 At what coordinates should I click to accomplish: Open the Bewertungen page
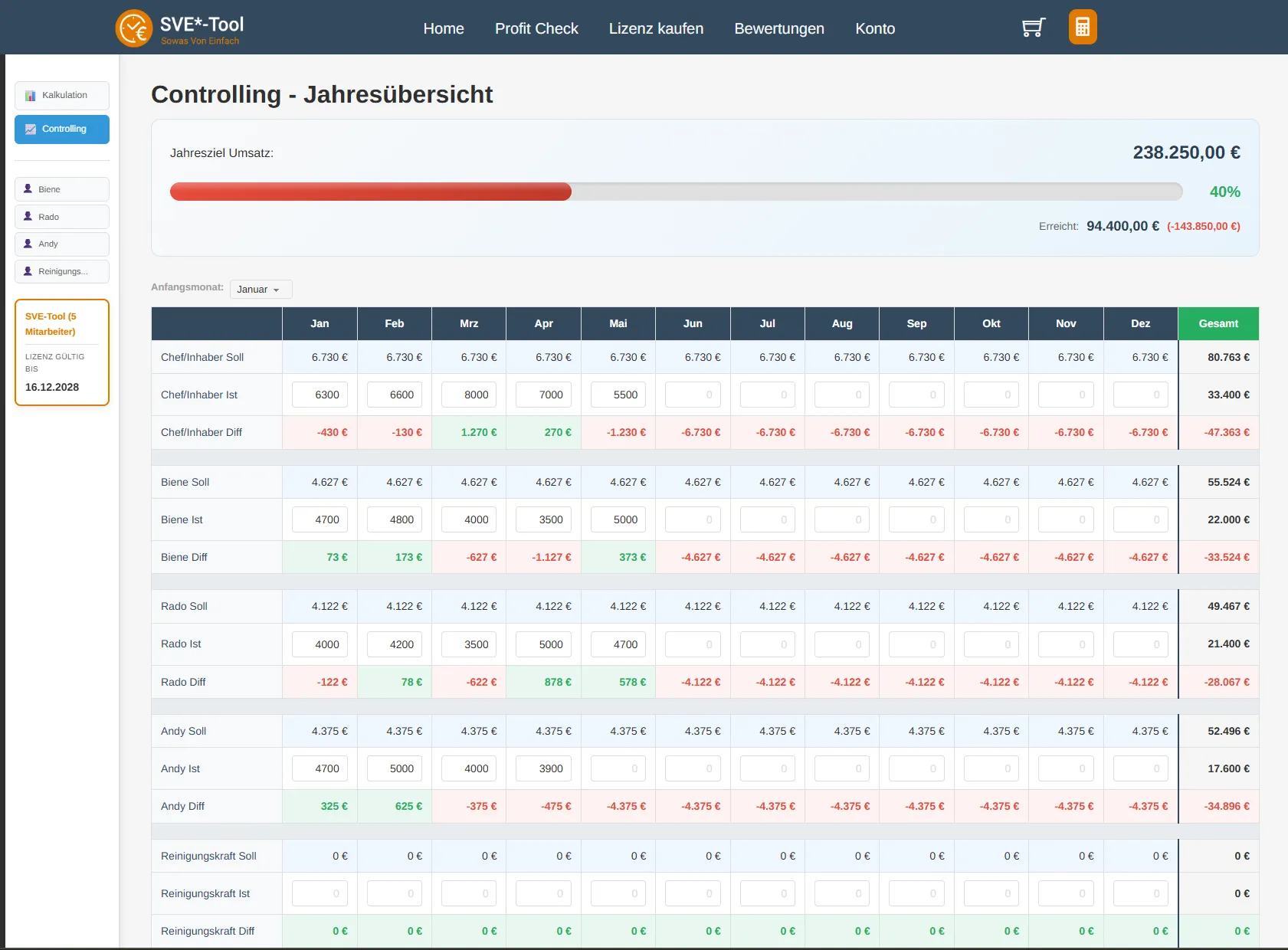pos(779,28)
